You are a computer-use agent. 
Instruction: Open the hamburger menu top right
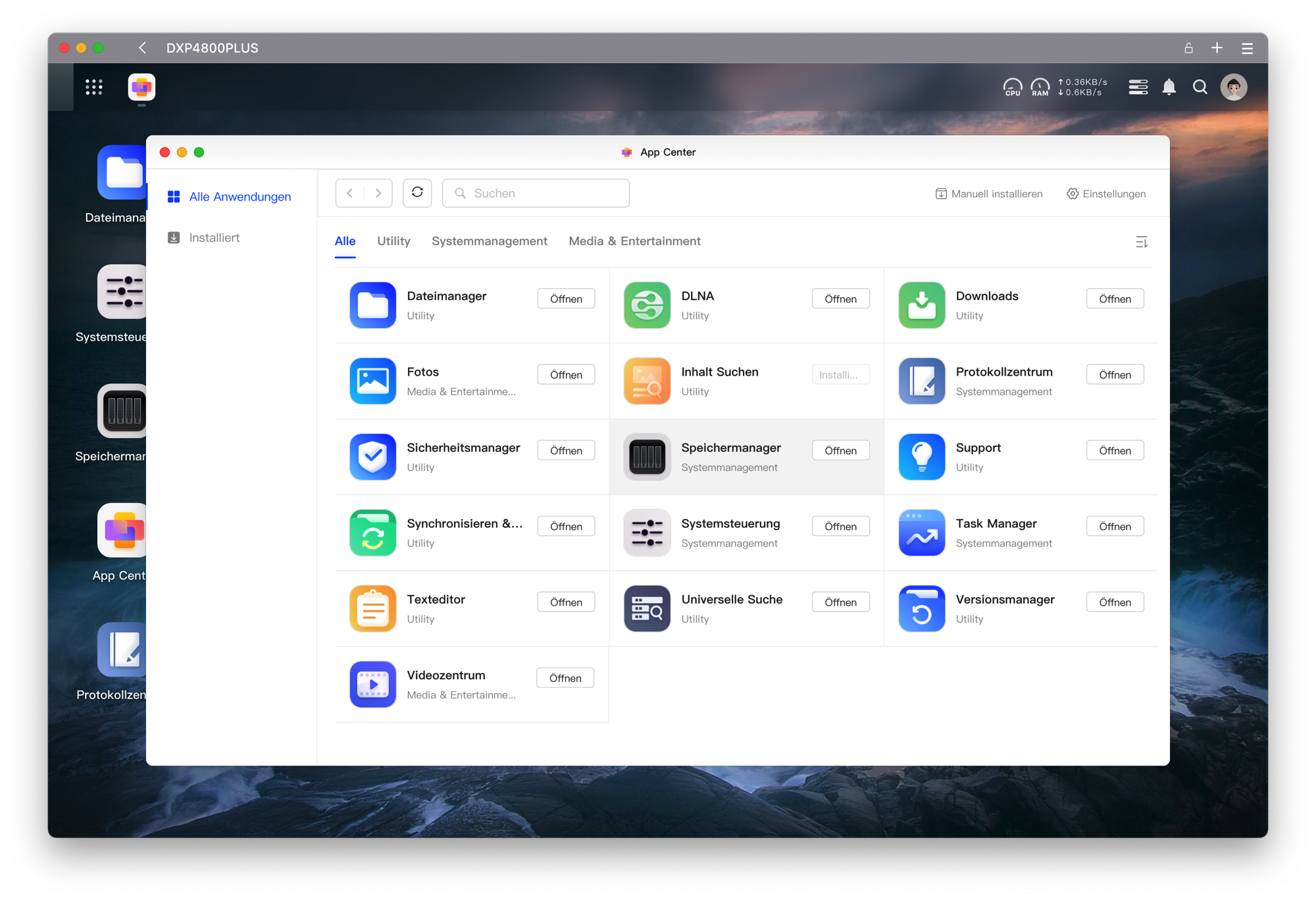tap(1247, 48)
